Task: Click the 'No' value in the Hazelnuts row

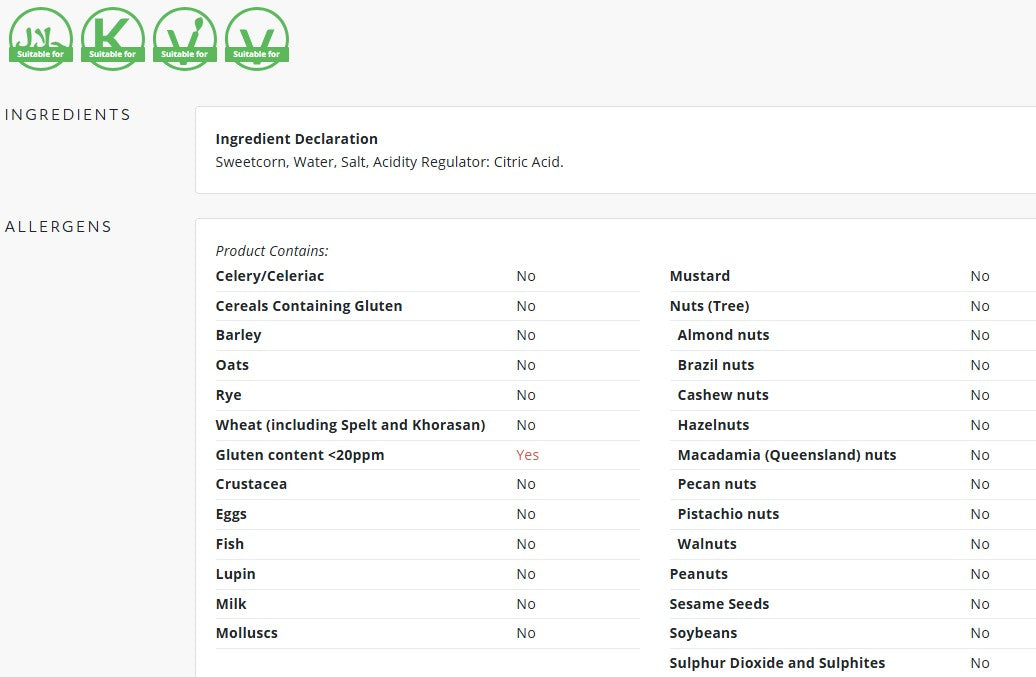Action: pos(980,425)
